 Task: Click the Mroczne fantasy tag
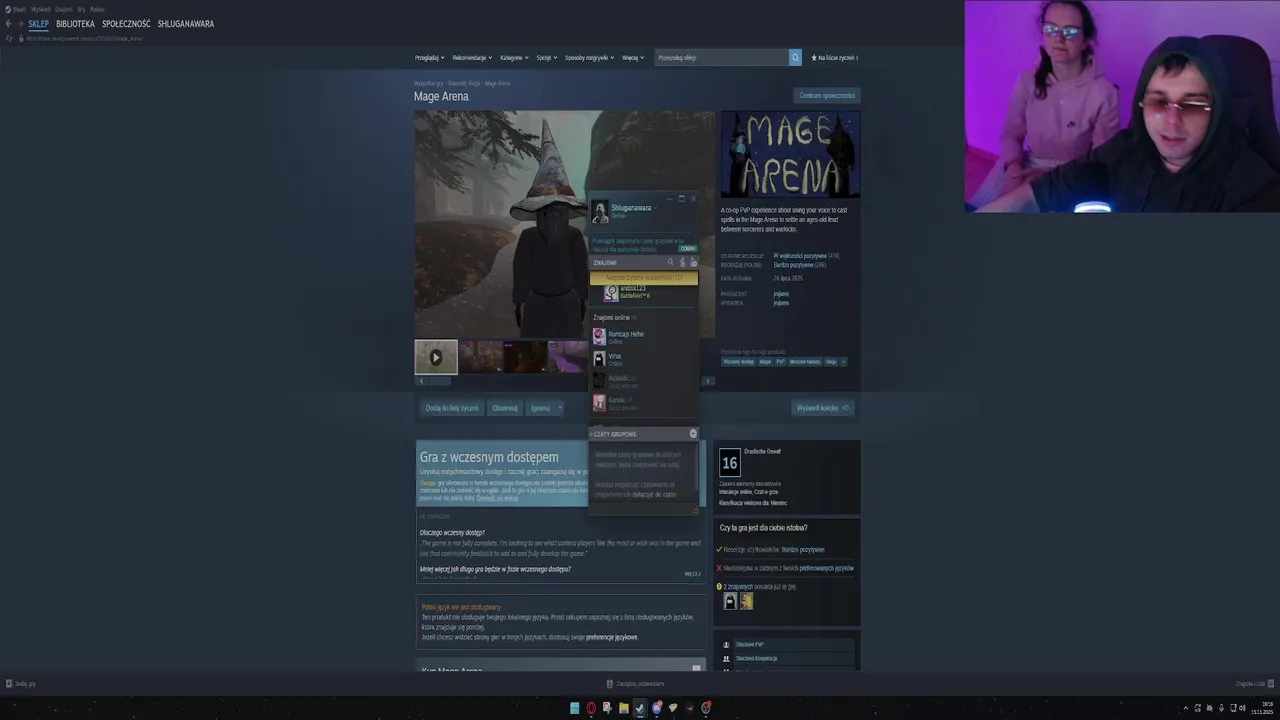pos(805,362)
